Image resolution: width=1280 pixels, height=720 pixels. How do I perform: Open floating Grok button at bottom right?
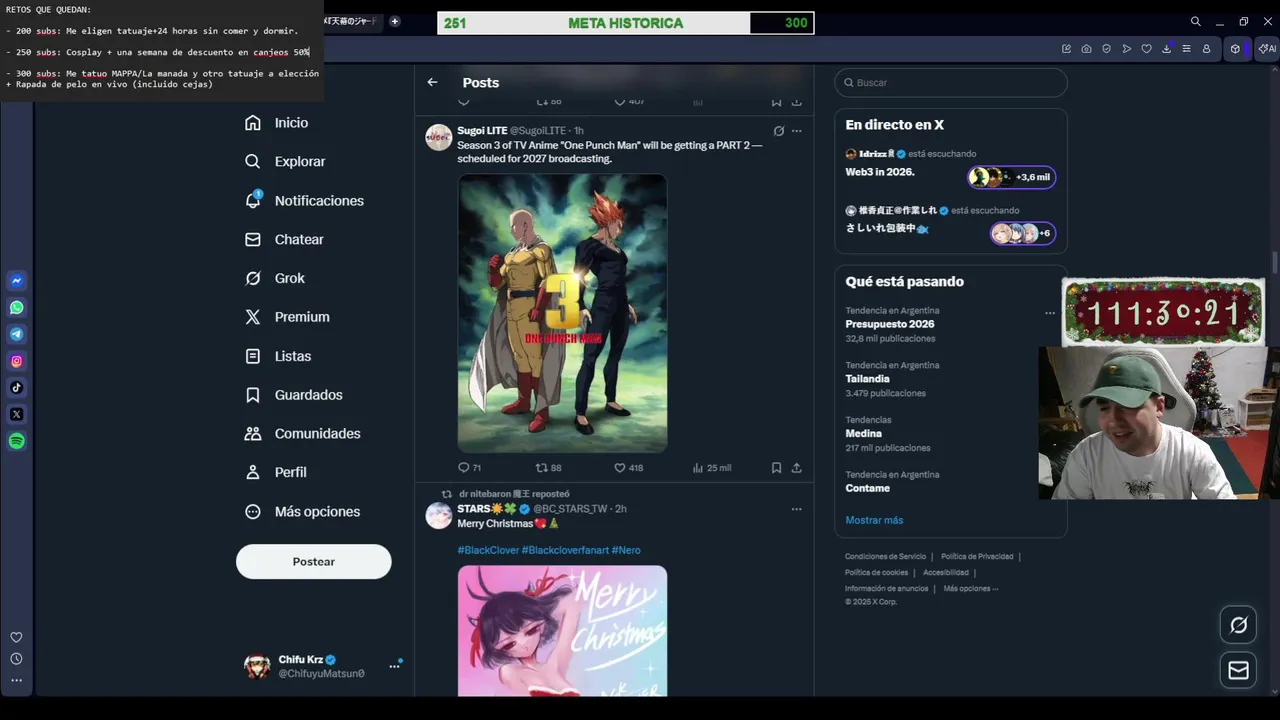1238,625
